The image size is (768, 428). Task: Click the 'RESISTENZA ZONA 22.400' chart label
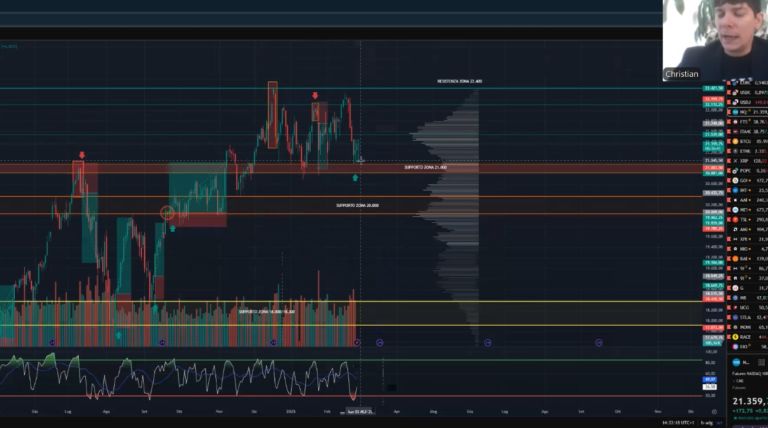click(459, 81)
